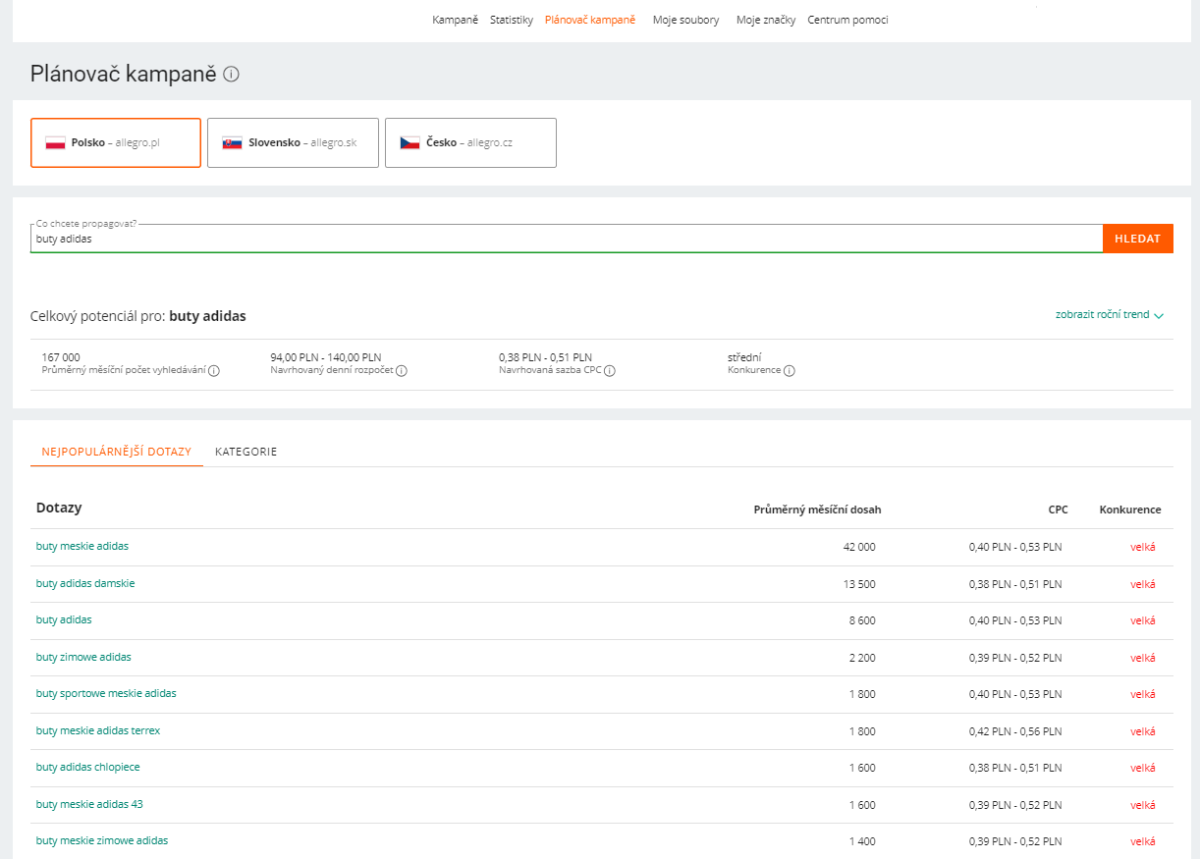Open Statistiky in top navigation
The height and width of the screenshot is (859, 1200).
[511, 20]
